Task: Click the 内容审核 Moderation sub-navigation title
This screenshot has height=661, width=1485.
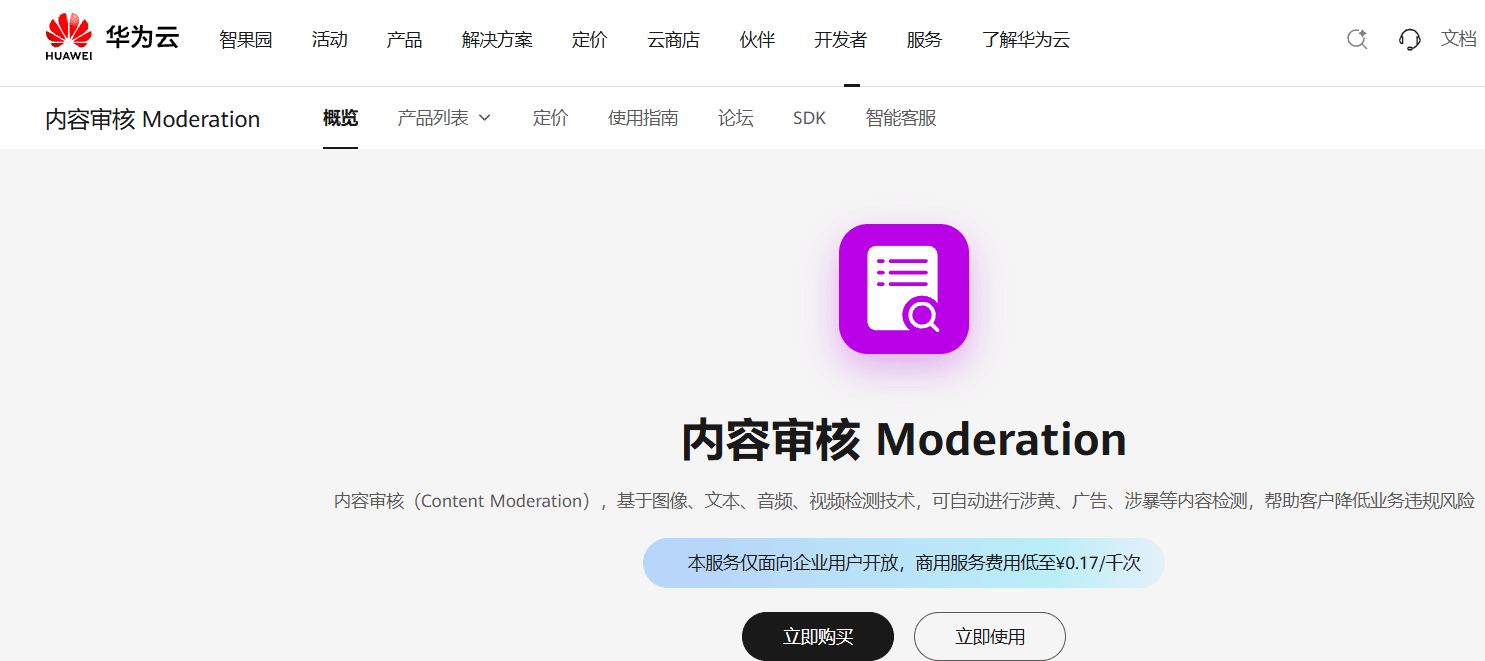Action: coord(152,119)
